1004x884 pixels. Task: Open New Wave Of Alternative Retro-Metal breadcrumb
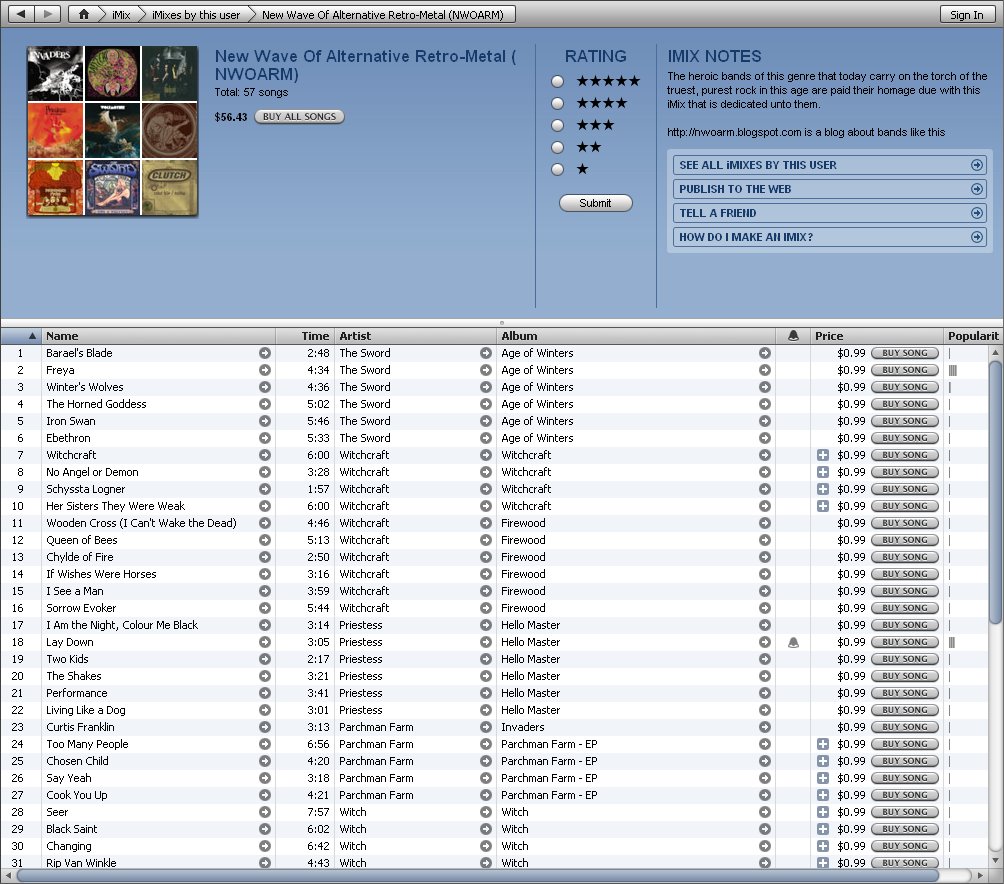tap(382, 14)
